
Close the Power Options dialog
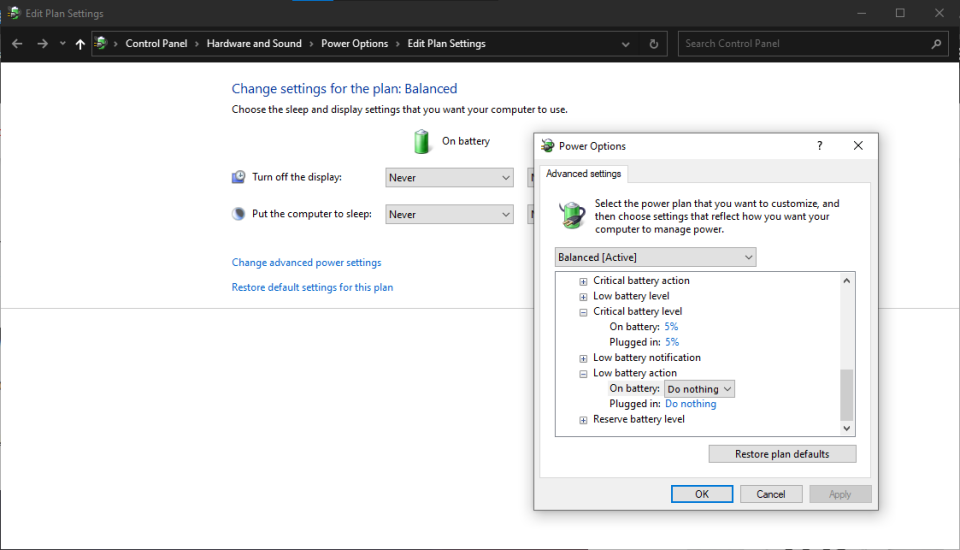click(x=858, y=146)
